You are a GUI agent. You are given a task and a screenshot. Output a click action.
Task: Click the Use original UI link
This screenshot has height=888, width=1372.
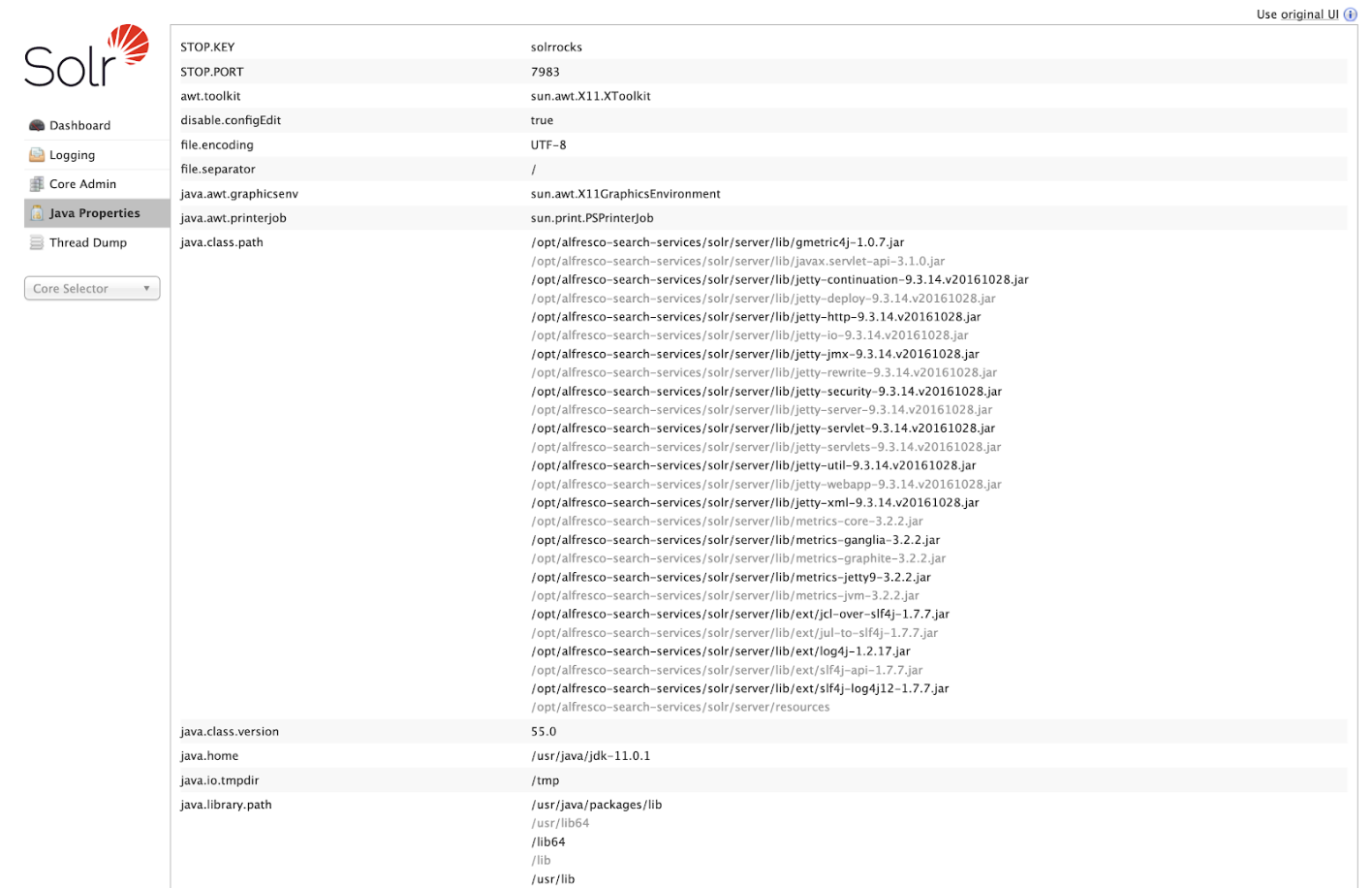1296,15
